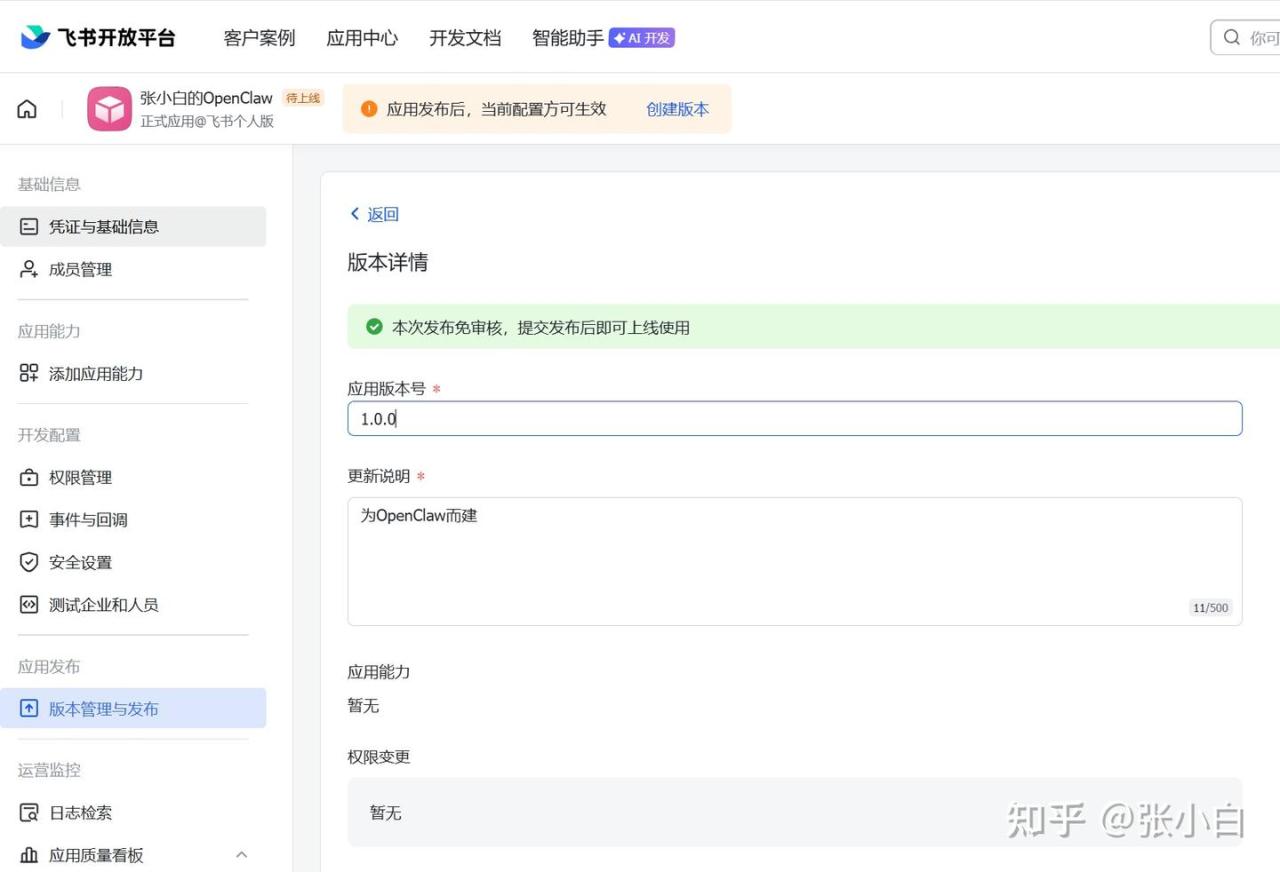
Task: Click the 成员管理 person icon
Action: click(29, 269)
